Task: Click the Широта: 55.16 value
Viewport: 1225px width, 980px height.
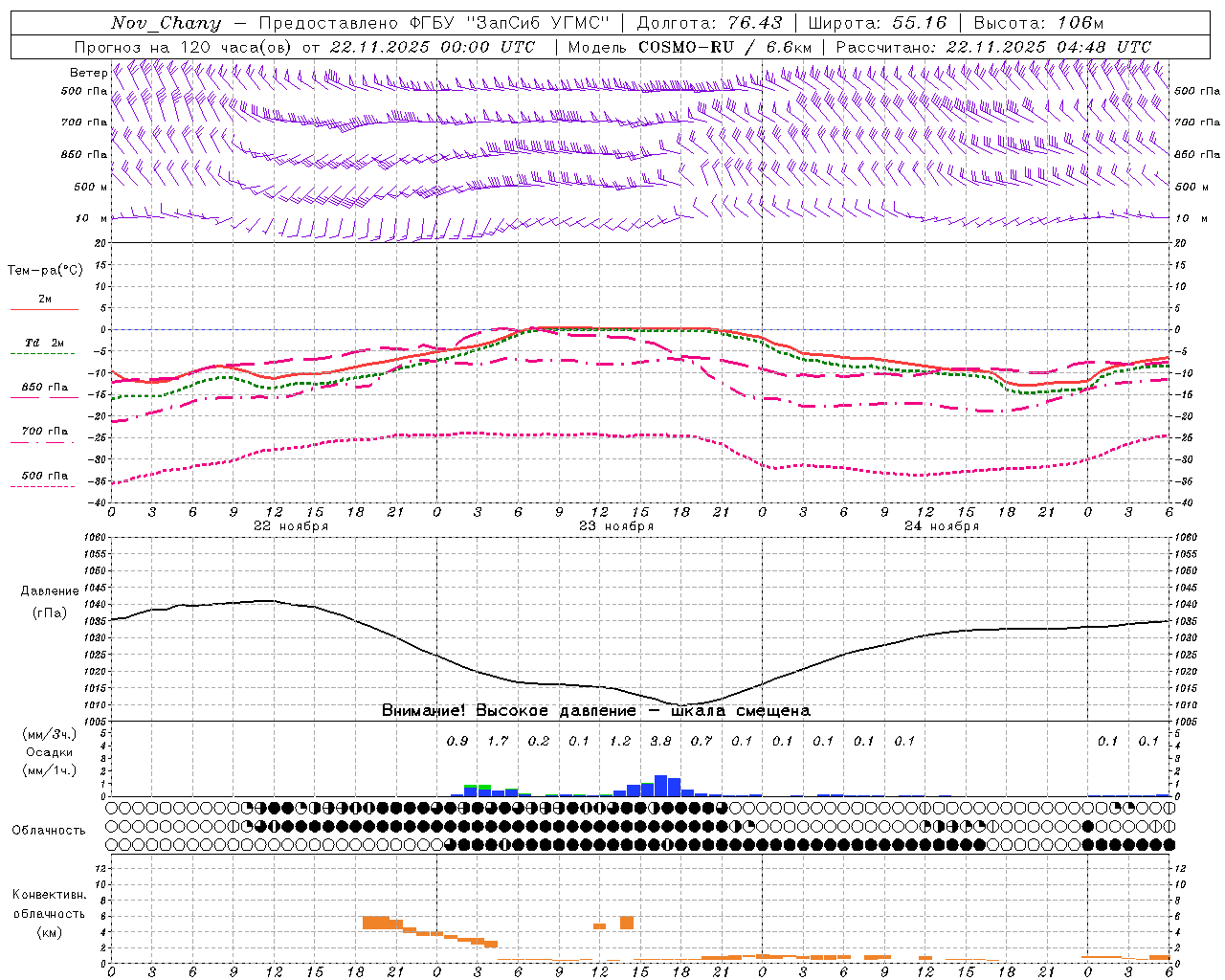Action: pyautogui.click(x=878, y=23)
